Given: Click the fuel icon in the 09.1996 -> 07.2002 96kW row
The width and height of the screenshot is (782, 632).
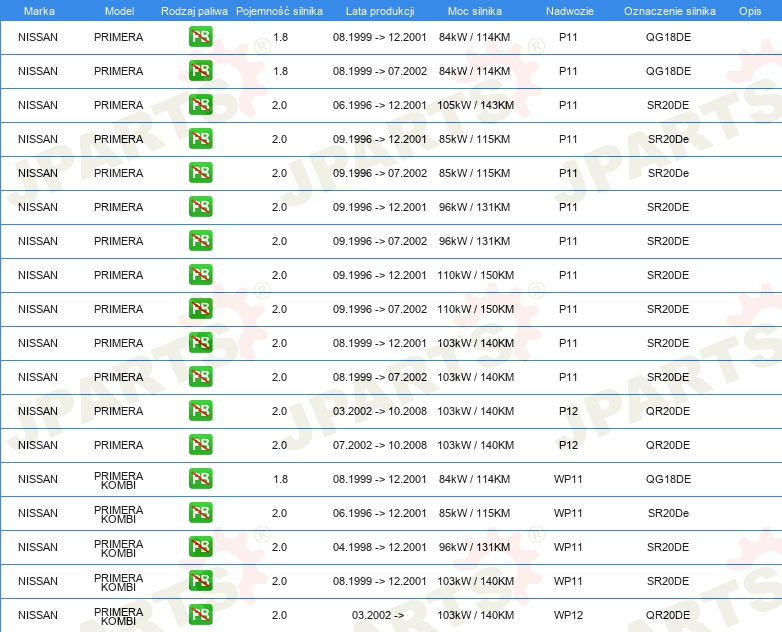Looking at the screenshot, I should tap(200, 240).
